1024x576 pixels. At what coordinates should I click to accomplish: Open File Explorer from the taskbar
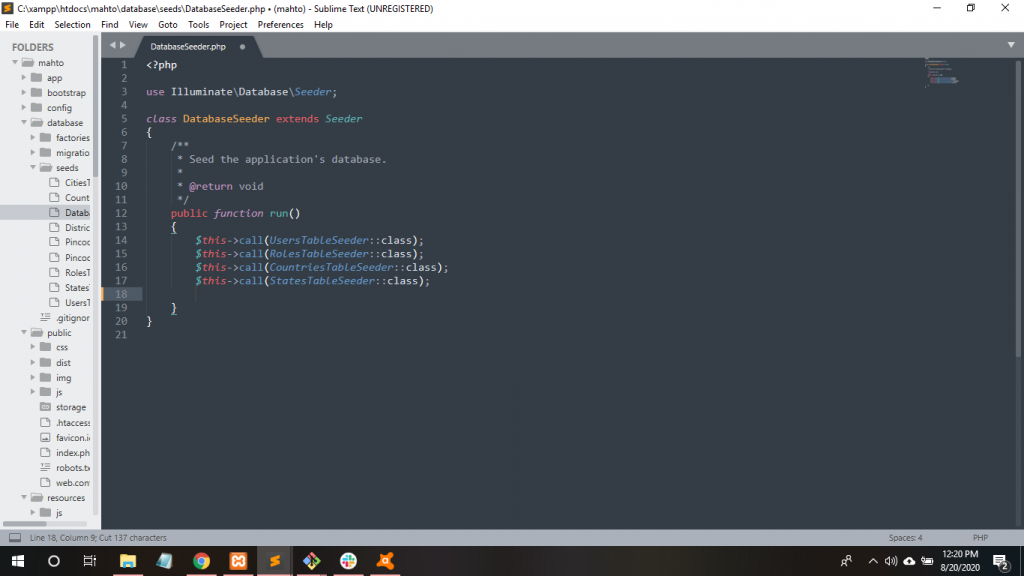128,561
